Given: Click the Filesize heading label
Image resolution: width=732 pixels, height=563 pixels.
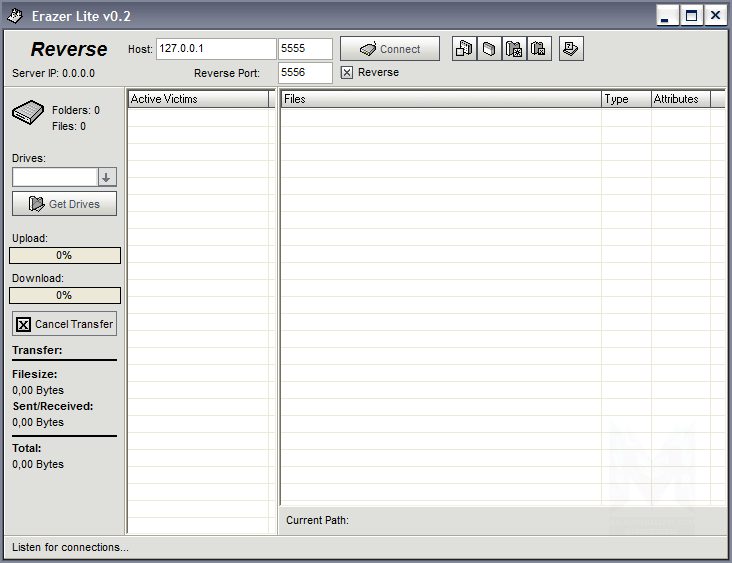Looking at the screenshot, I should 35,374.
